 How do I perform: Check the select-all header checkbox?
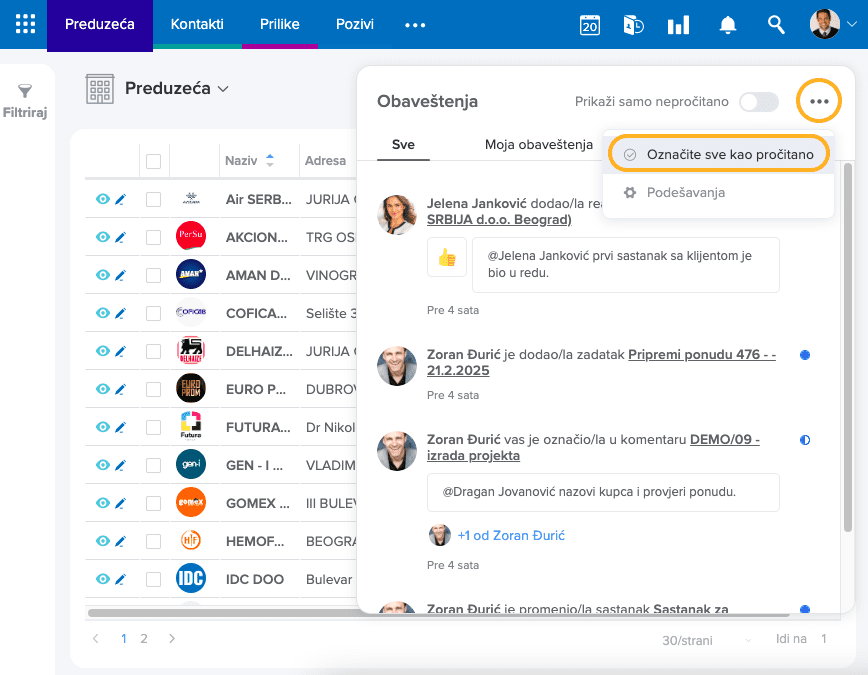coord(153,161)
